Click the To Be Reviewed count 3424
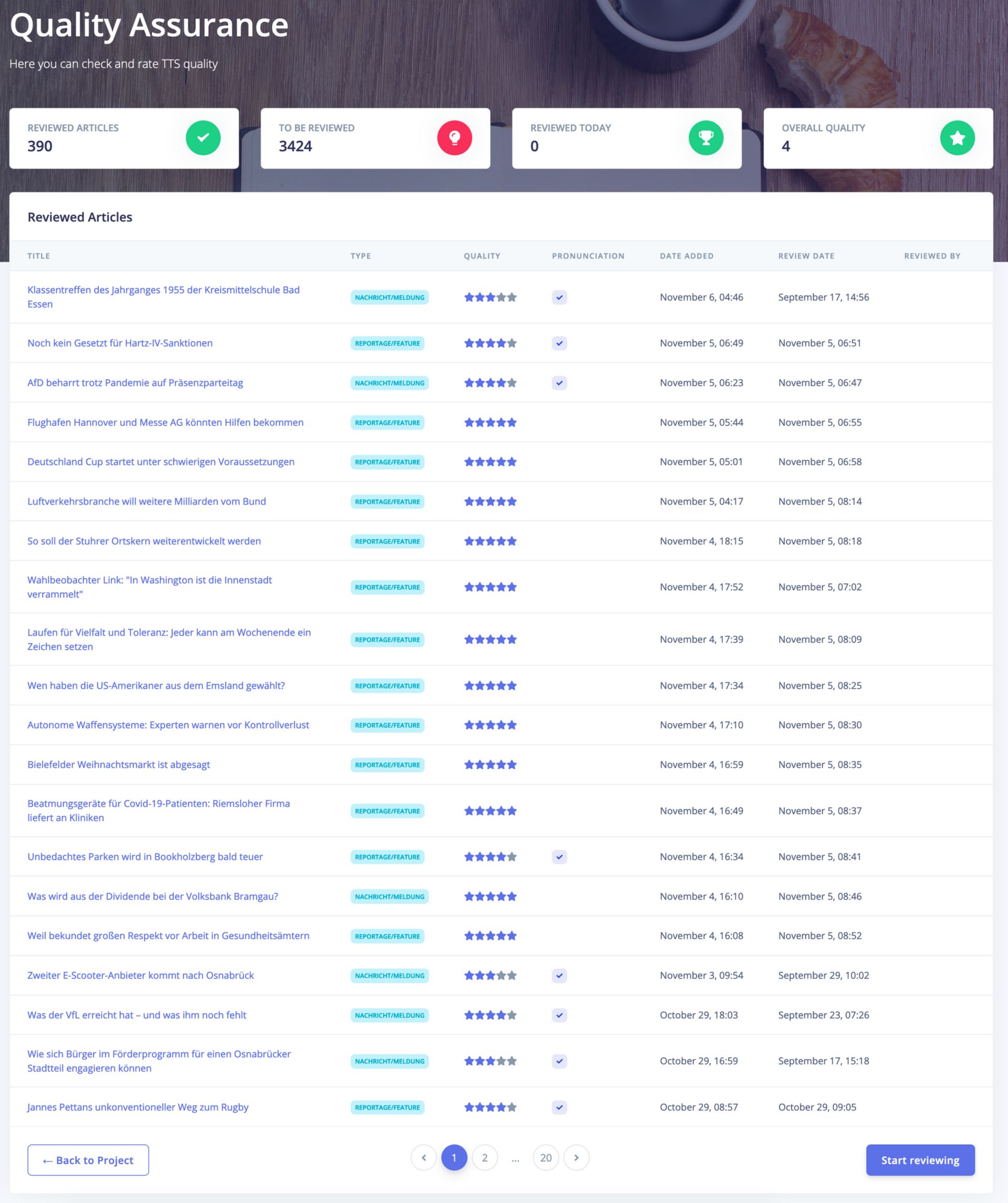 296,147
